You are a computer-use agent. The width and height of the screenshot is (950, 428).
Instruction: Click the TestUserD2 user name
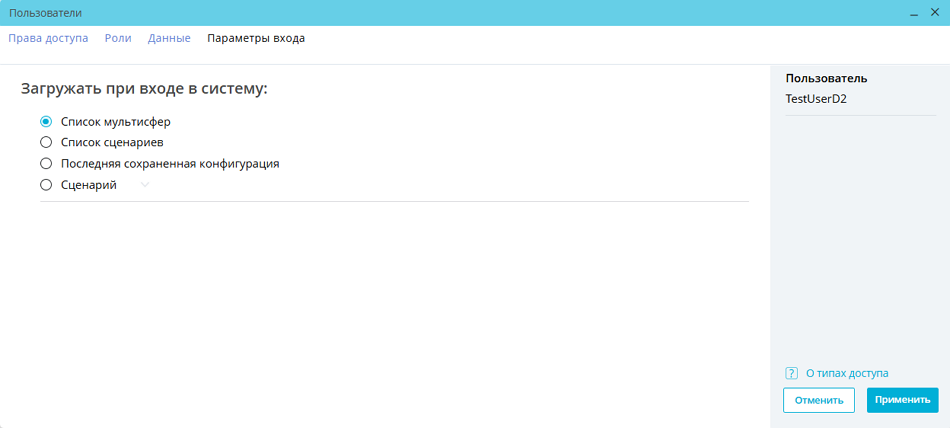(816, 99)
